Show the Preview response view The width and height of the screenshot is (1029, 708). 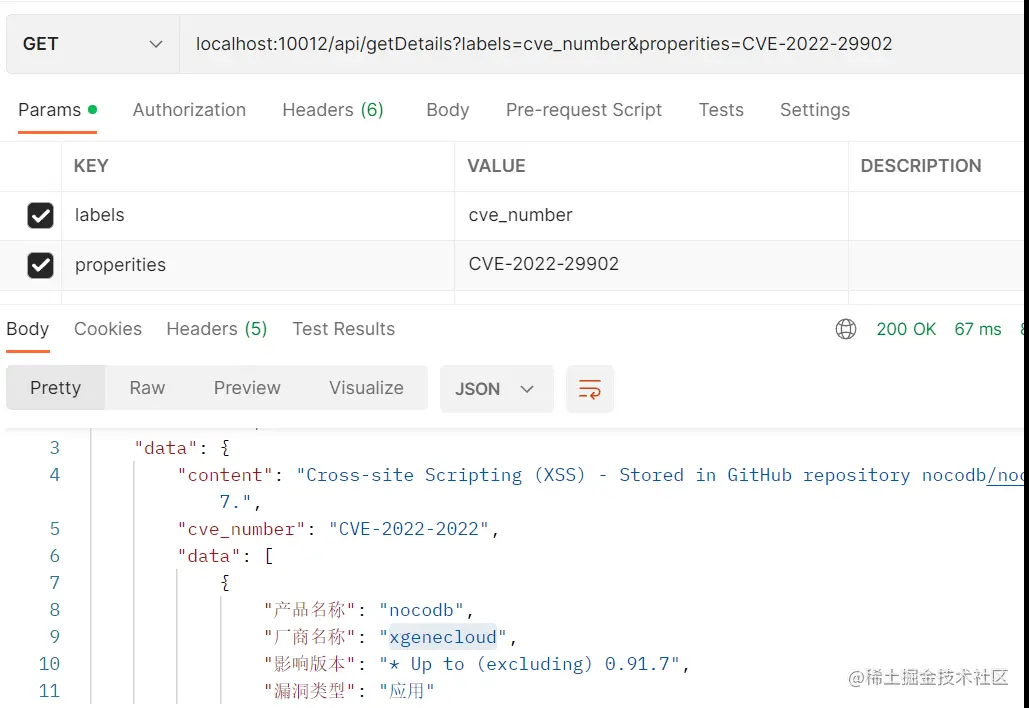[x=247, y=388]
